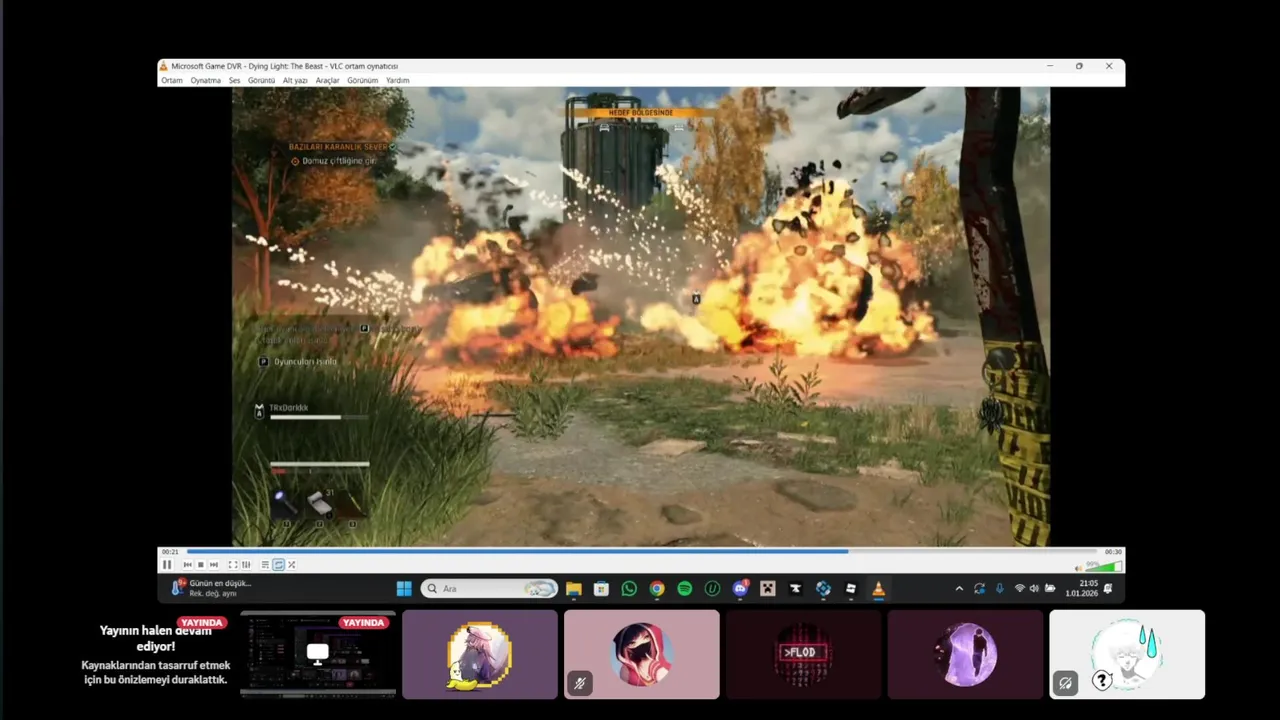Click the elapsed time 00:21 label
1280x720 pixels.
(170, 551)
